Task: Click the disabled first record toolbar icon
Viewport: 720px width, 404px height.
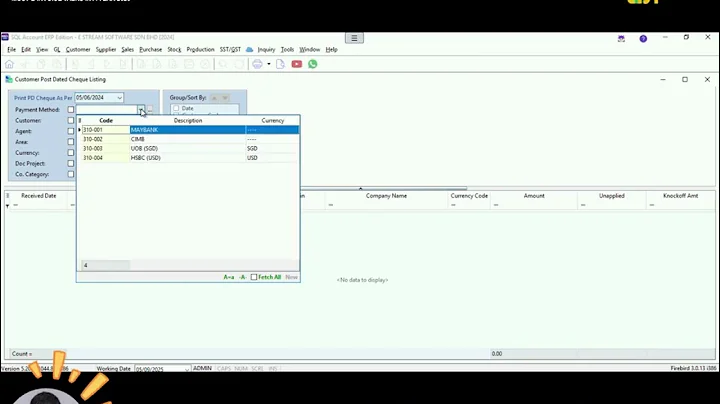Action: tap(75, 64)
